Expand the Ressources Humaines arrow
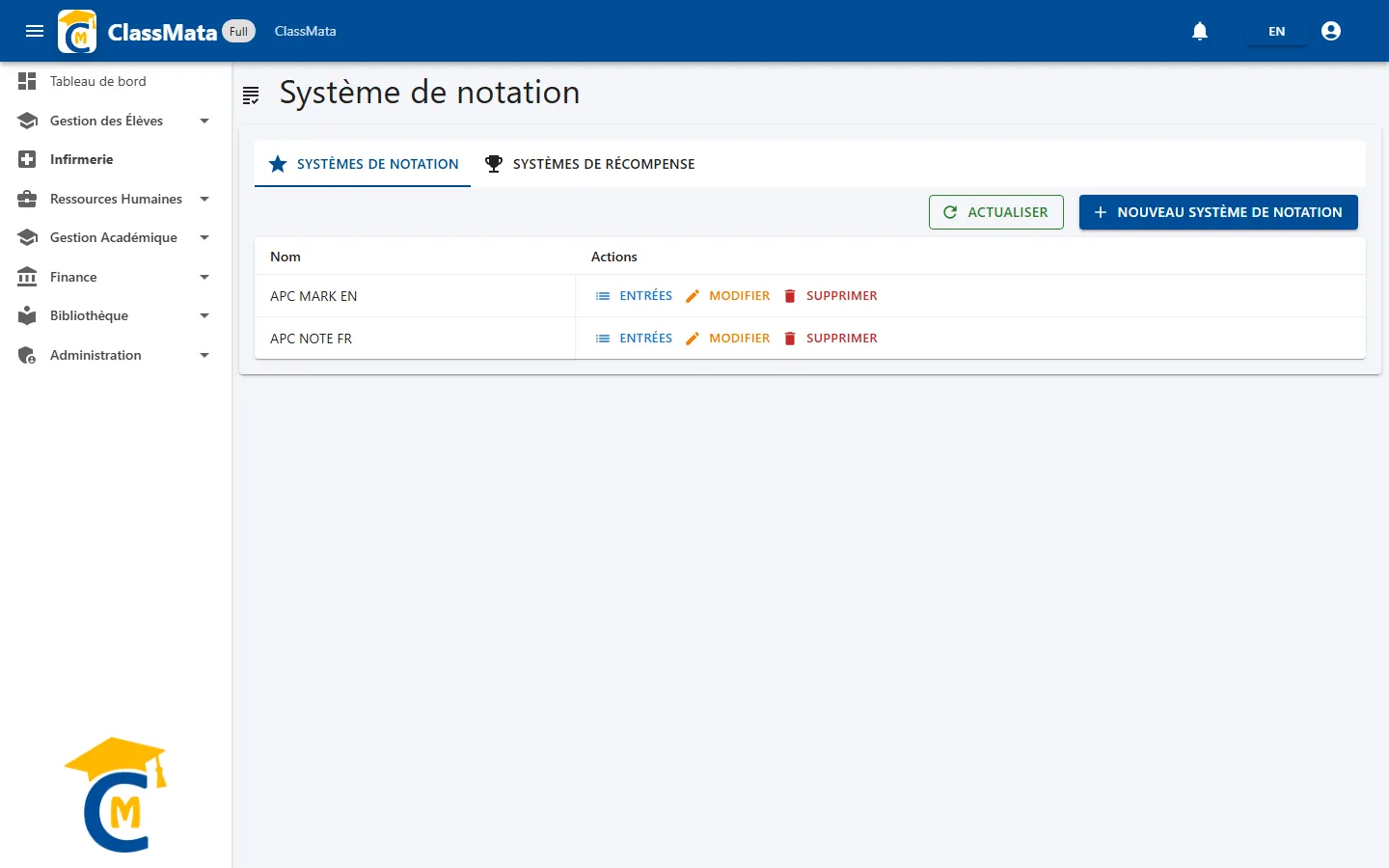This screenshot has width=1389, height=868. click(x=204, y=199)
